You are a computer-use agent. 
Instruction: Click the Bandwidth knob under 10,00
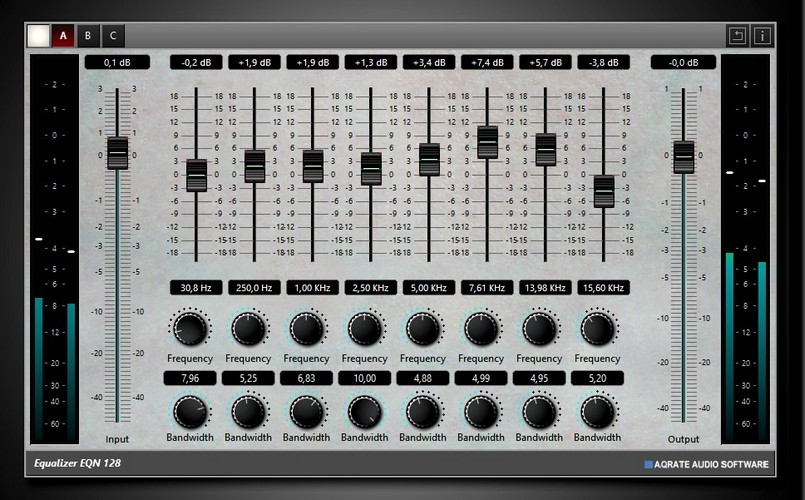tap(365, 411)
